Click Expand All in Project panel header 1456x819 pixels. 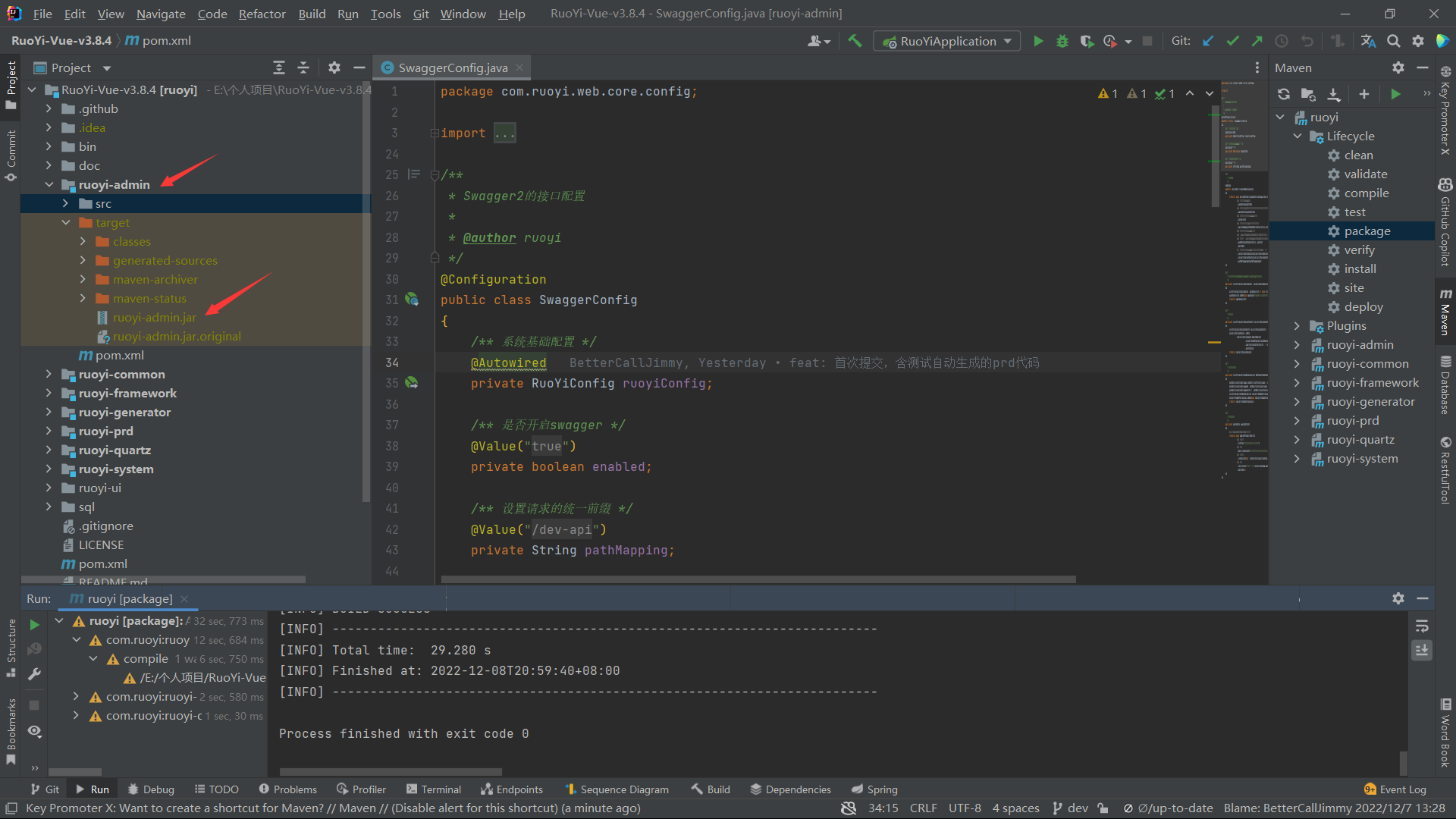coord(279,67)
